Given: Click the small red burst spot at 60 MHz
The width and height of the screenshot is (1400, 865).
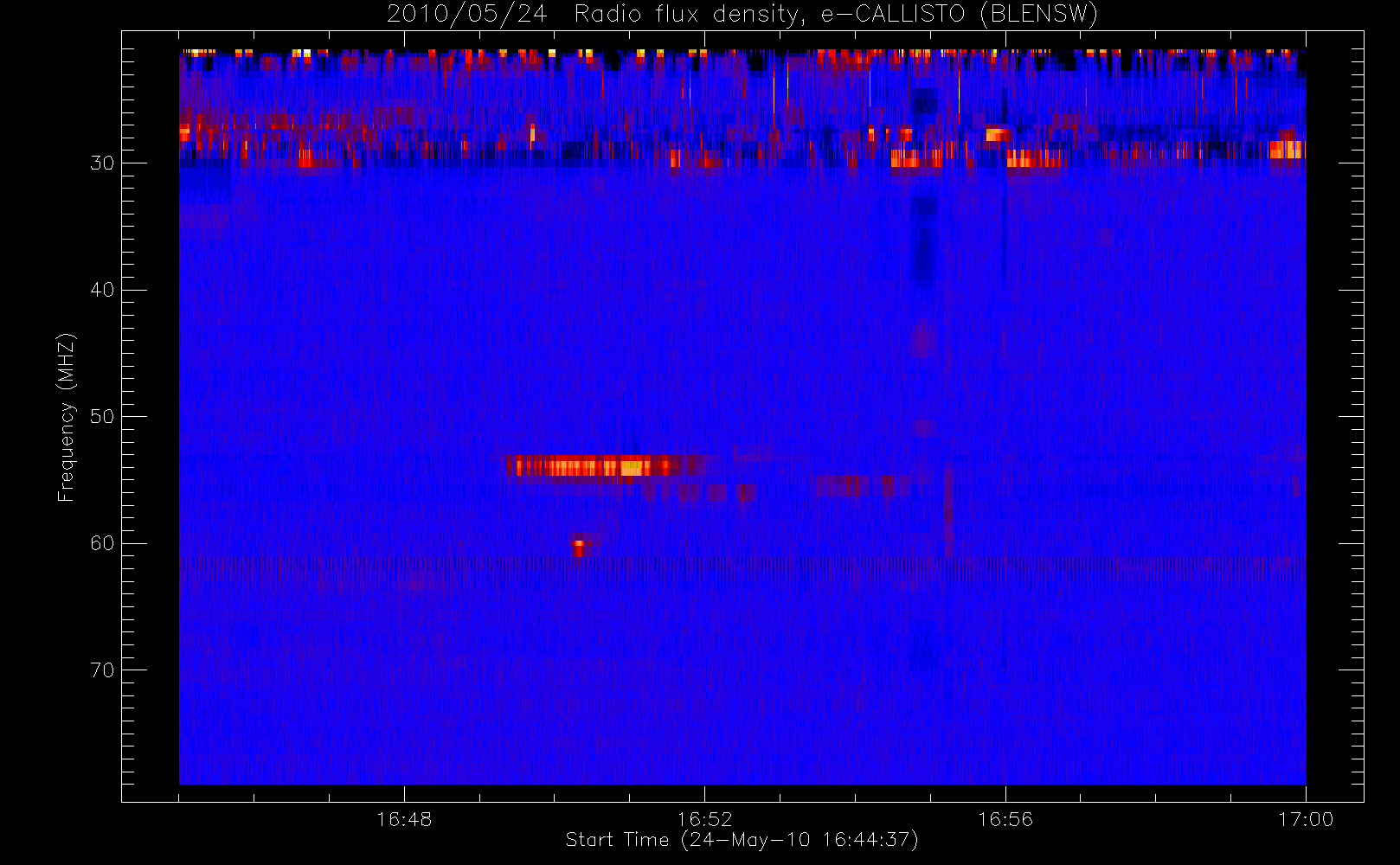Looking at the screenshot, I should coord(579,547).
